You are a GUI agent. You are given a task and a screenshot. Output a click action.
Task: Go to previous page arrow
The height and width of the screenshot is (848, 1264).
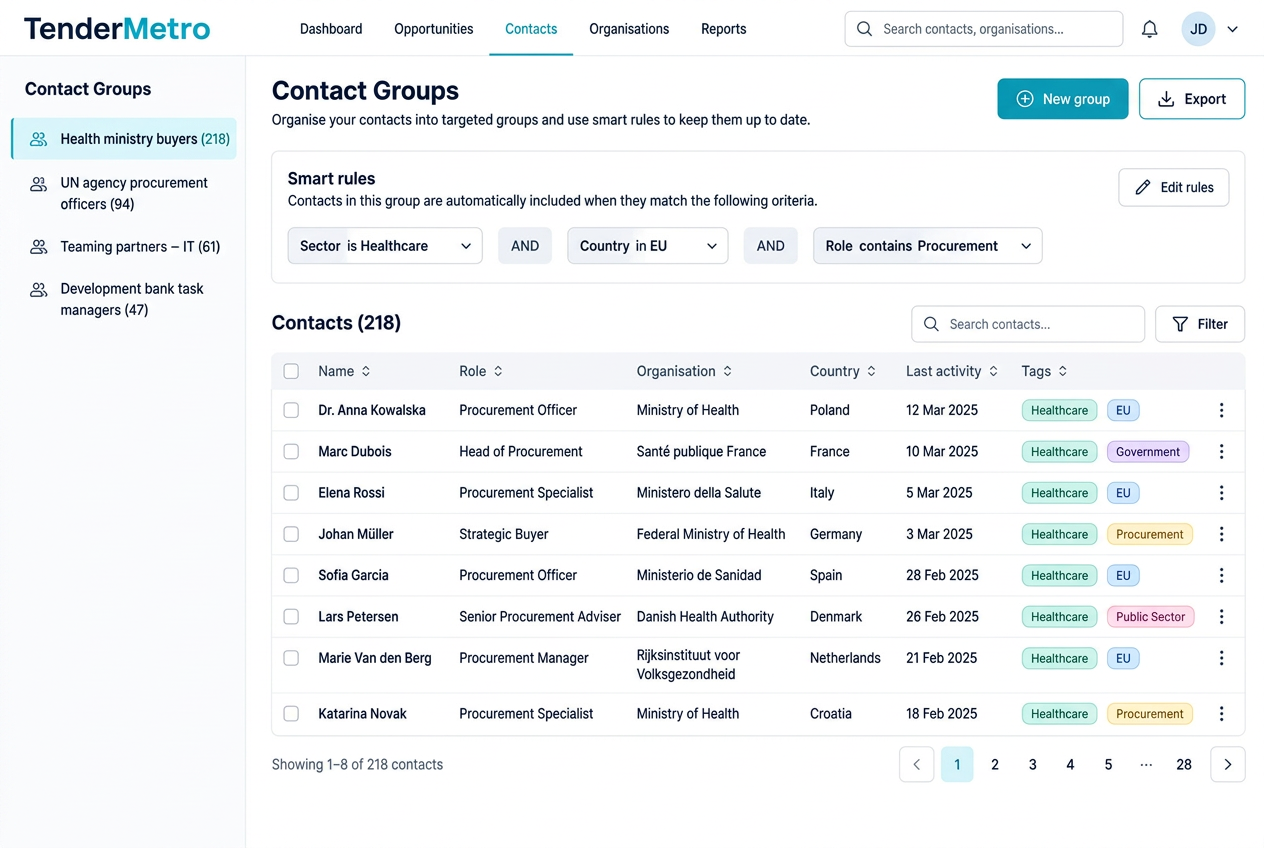(916, 764)
